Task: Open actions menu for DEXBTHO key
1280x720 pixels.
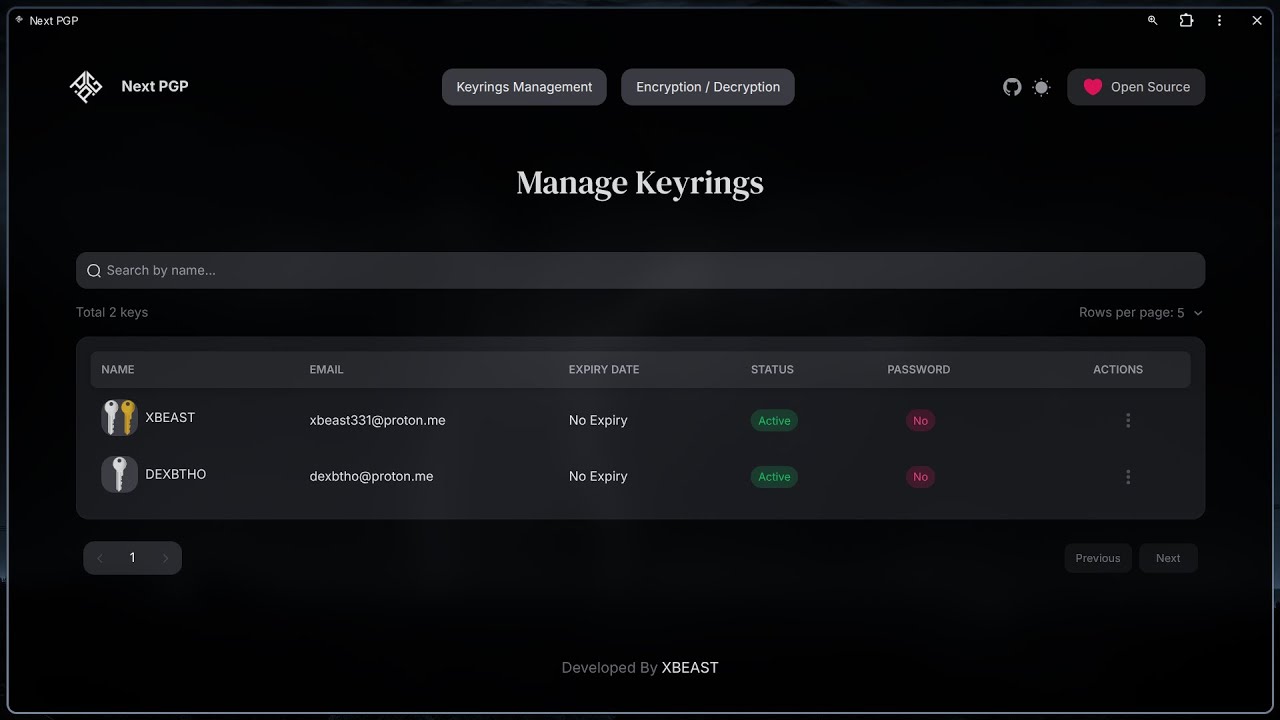Action: point(1128,477)
